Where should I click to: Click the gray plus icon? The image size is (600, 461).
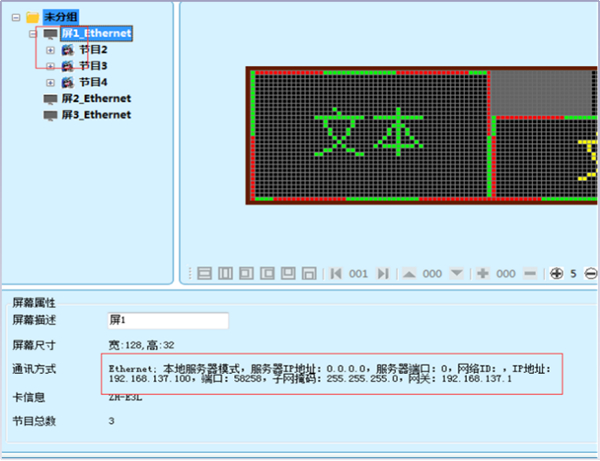(482, 273)
